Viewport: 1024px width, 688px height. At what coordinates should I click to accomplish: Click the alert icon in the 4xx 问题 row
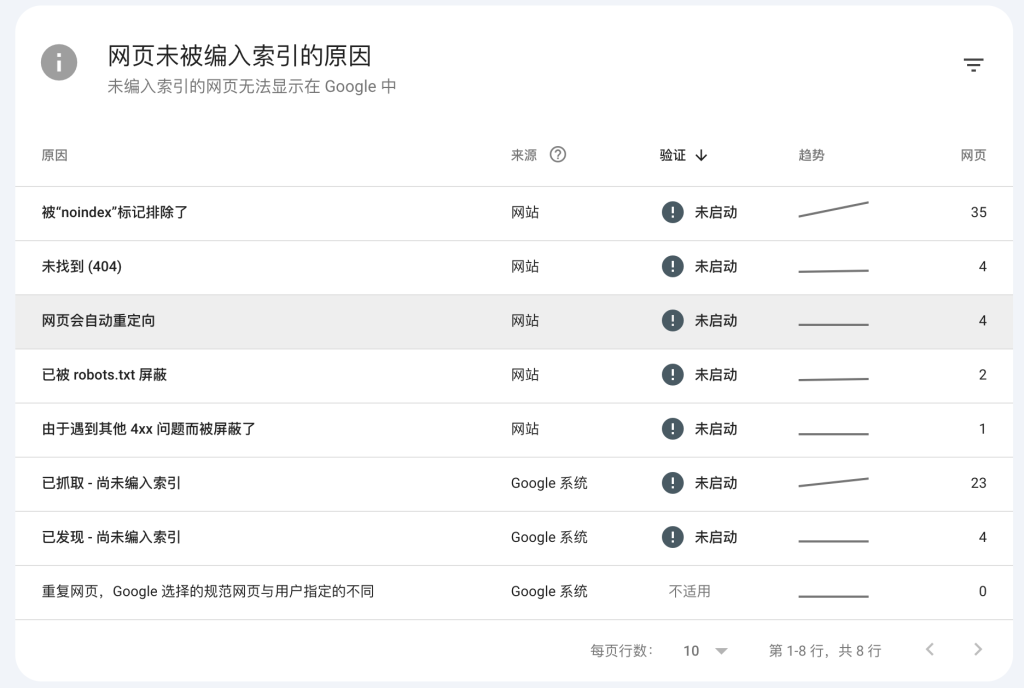pos(673,429)
